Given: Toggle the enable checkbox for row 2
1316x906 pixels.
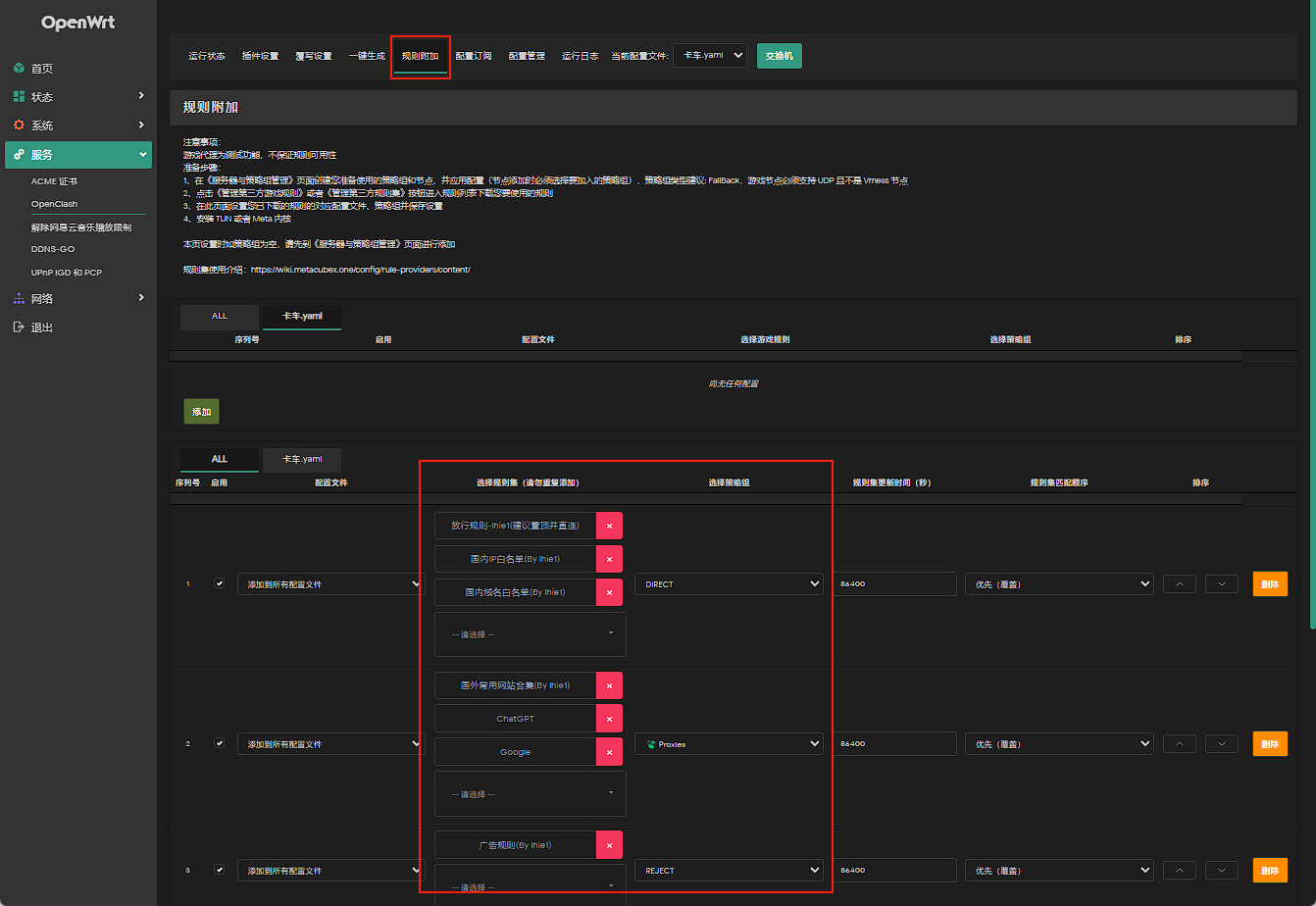Looking at the screenshot, I should pyautogui.click(x=220, y=742).
